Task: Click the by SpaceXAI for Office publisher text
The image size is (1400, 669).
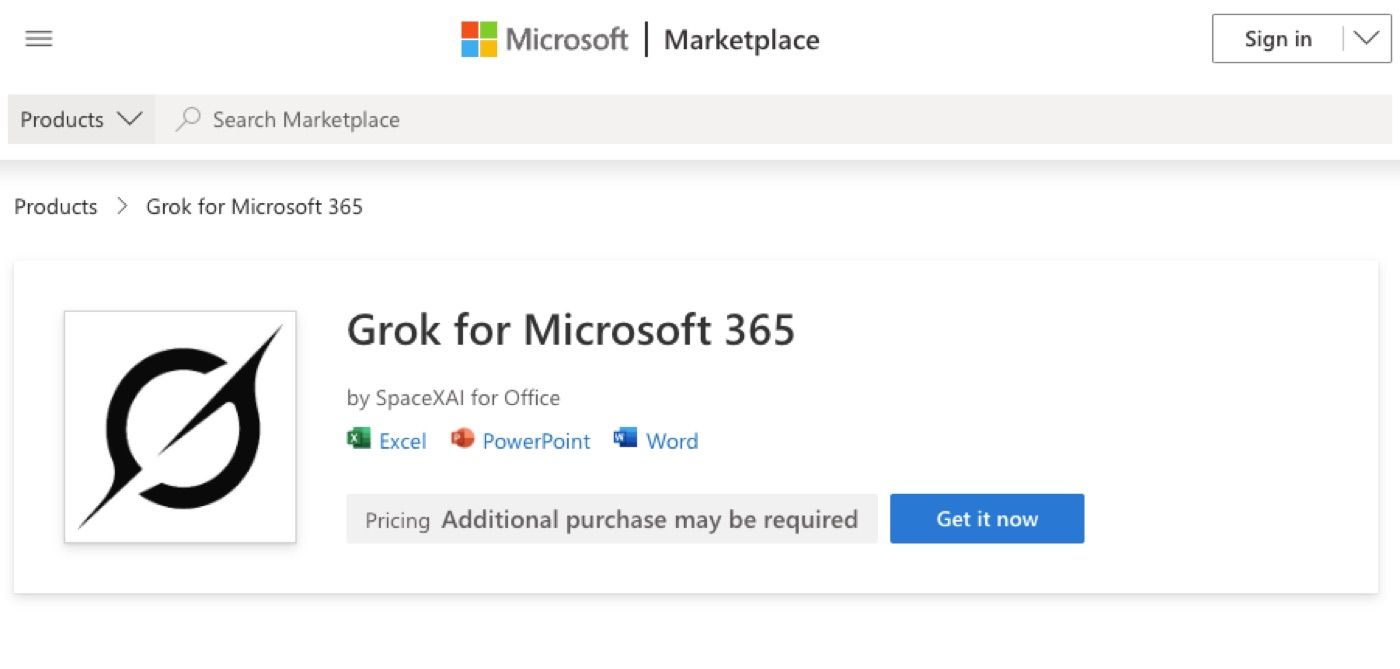Action: [453, 398]
